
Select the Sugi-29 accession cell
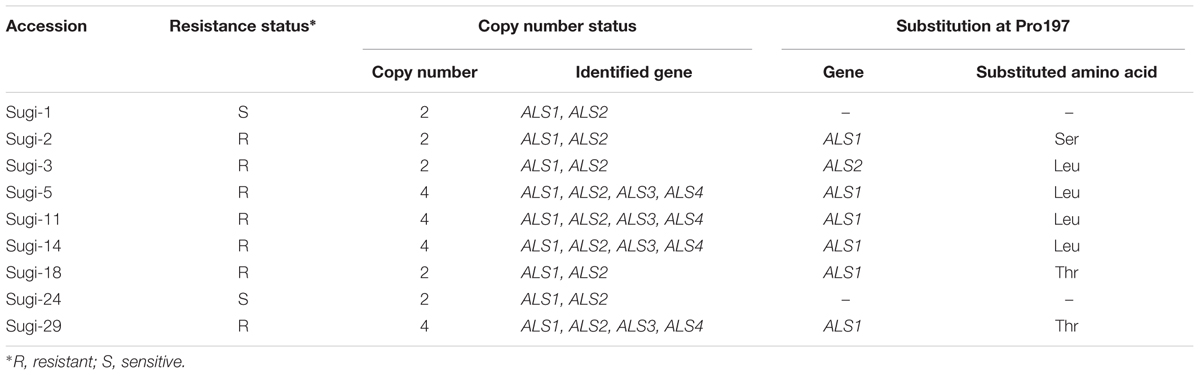34,316
